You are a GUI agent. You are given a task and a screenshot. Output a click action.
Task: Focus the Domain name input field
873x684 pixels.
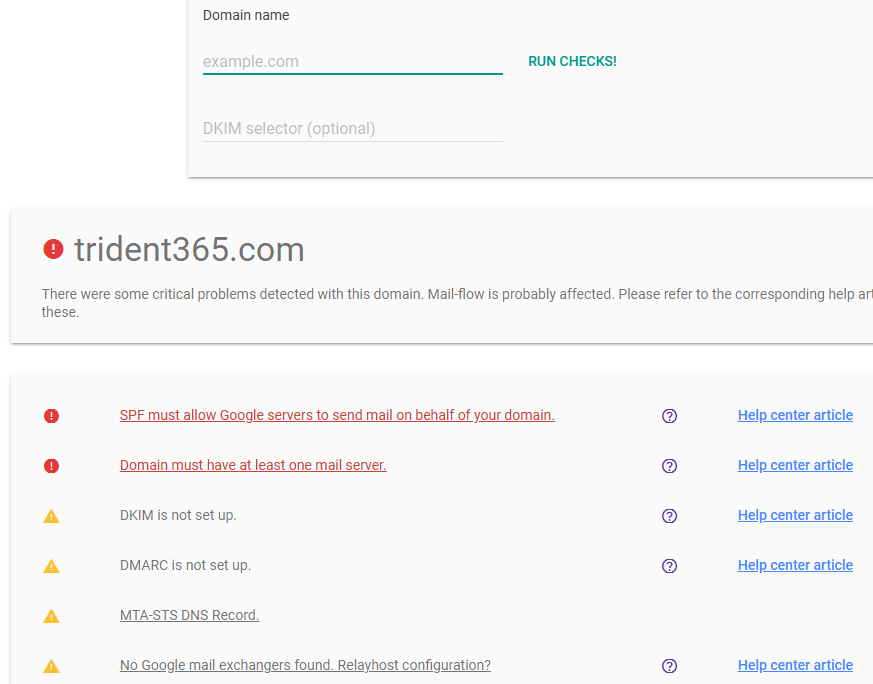352,62
